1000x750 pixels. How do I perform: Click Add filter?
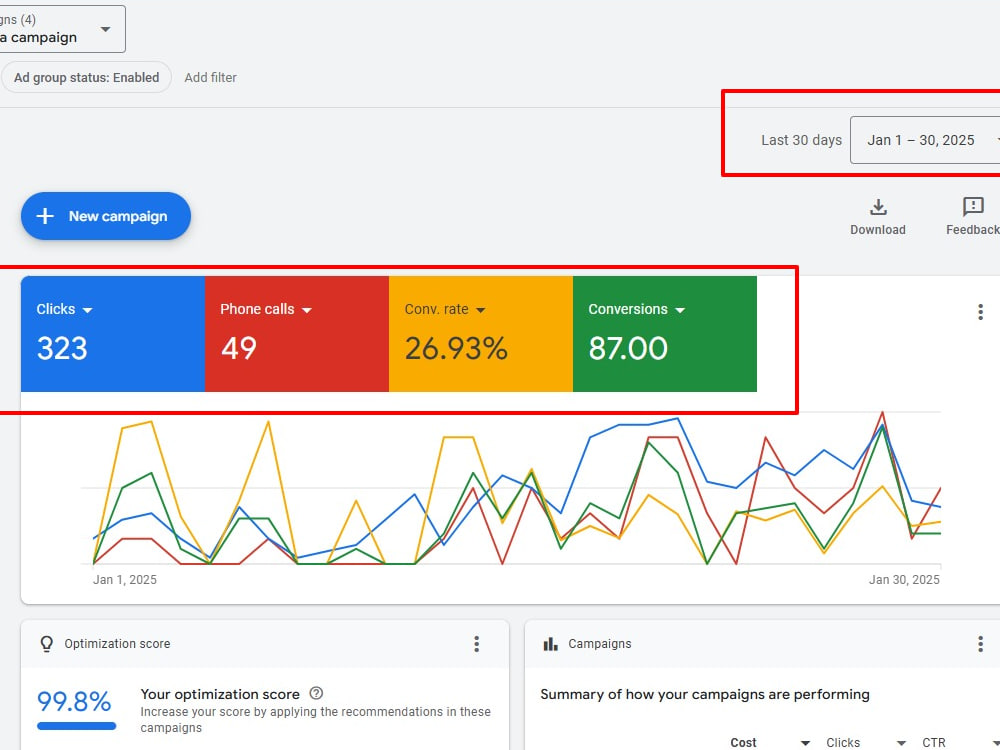pyautogui.click(x=210, y=77)
